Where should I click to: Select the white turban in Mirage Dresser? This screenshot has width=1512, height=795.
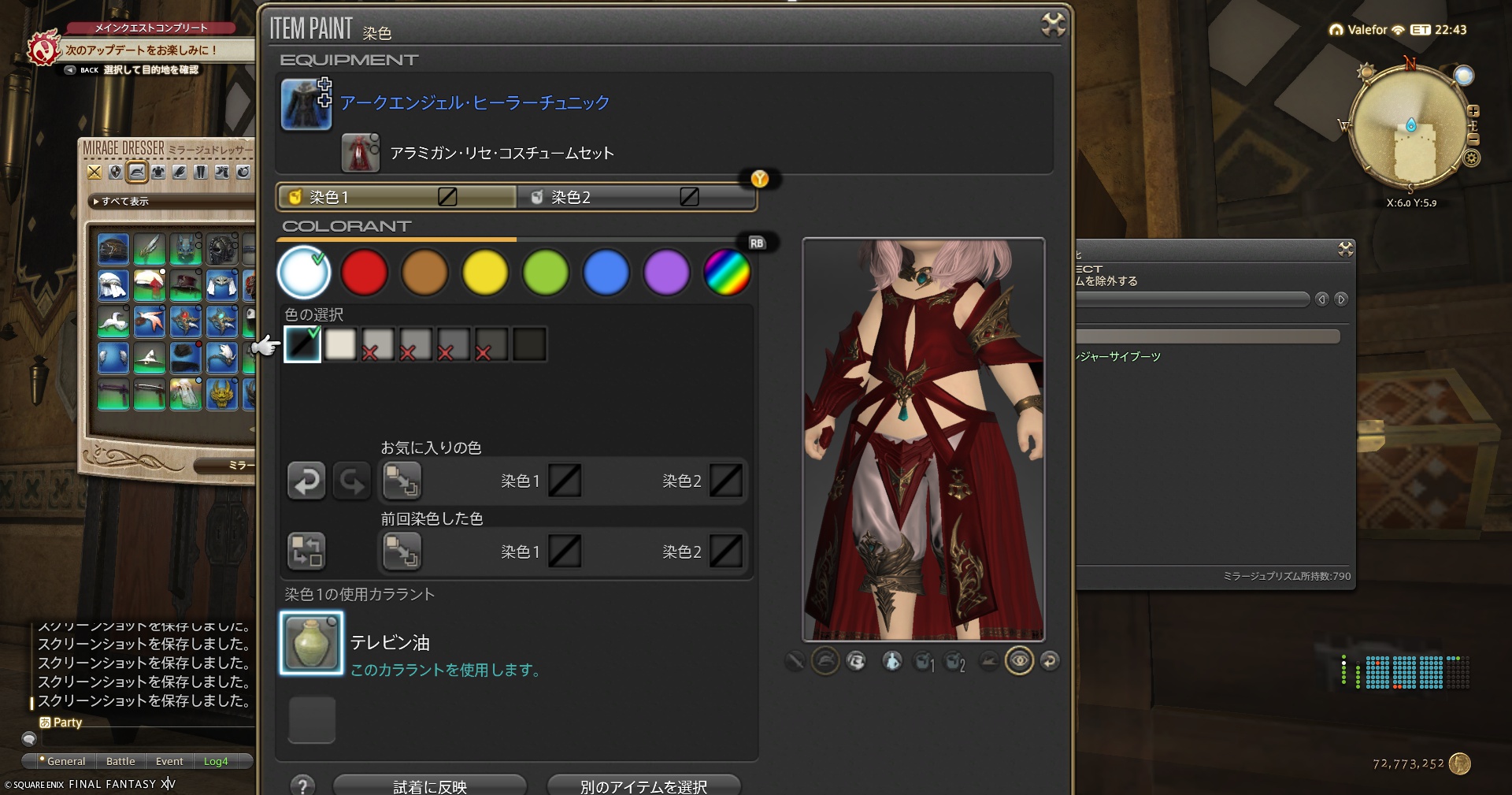pyautogui.click(x=113, y=284)
